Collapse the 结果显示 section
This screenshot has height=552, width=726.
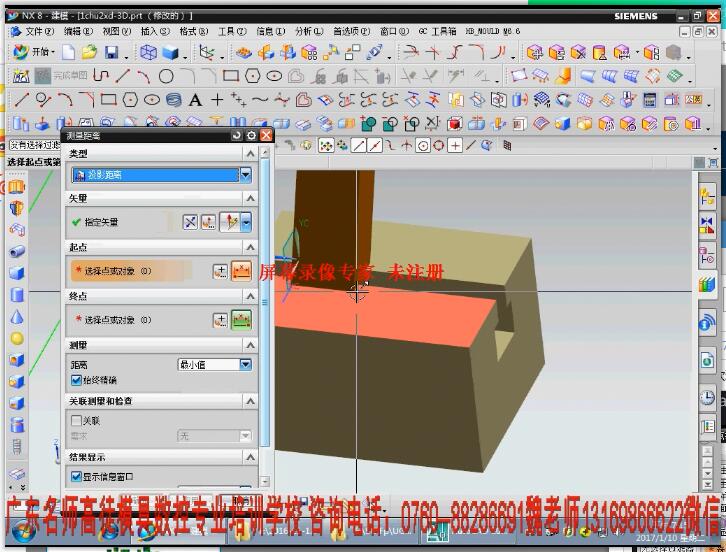250,457
